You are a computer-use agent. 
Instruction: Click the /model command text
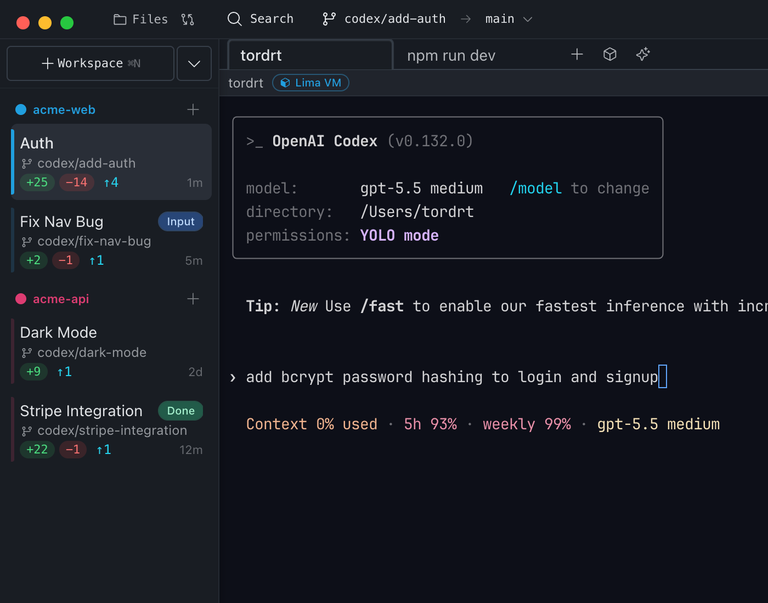pos(535,189)
